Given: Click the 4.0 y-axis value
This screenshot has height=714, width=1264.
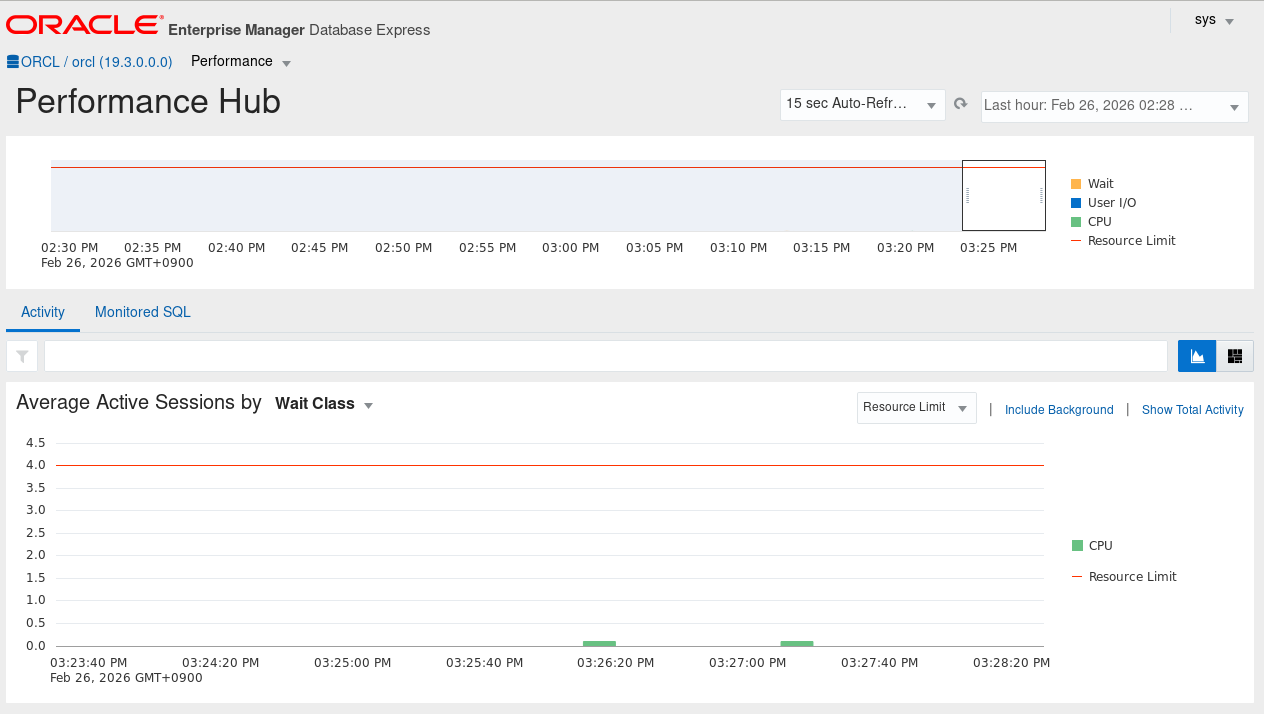Looking at the screenshot, I should pos(36,465).
